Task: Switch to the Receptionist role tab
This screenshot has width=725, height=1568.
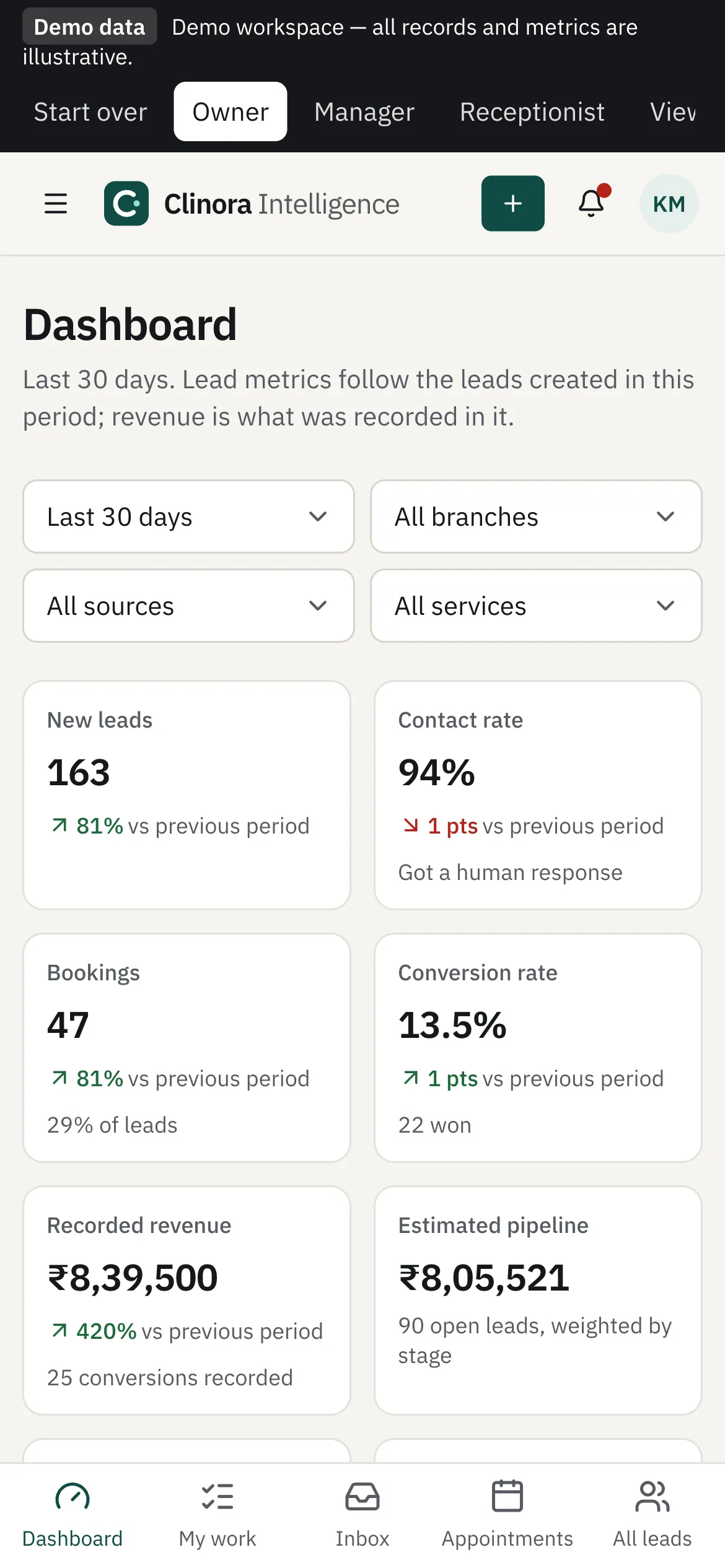Action: (532, 111)
